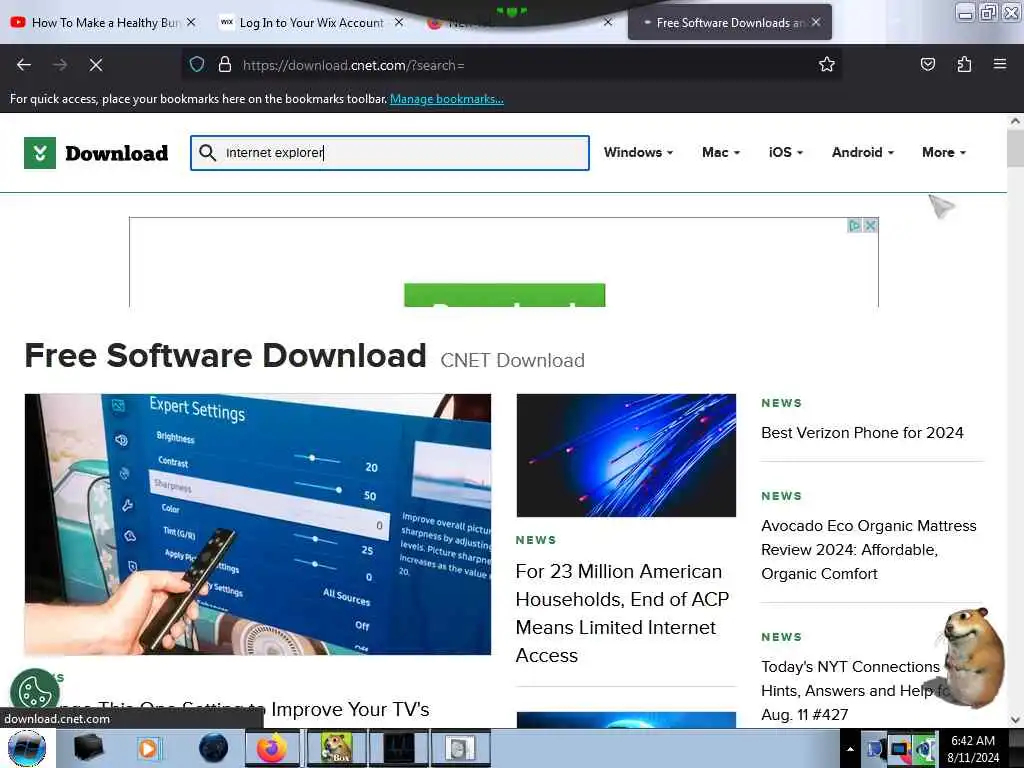Expand the Mac dropdown menu

coord(721,152)
